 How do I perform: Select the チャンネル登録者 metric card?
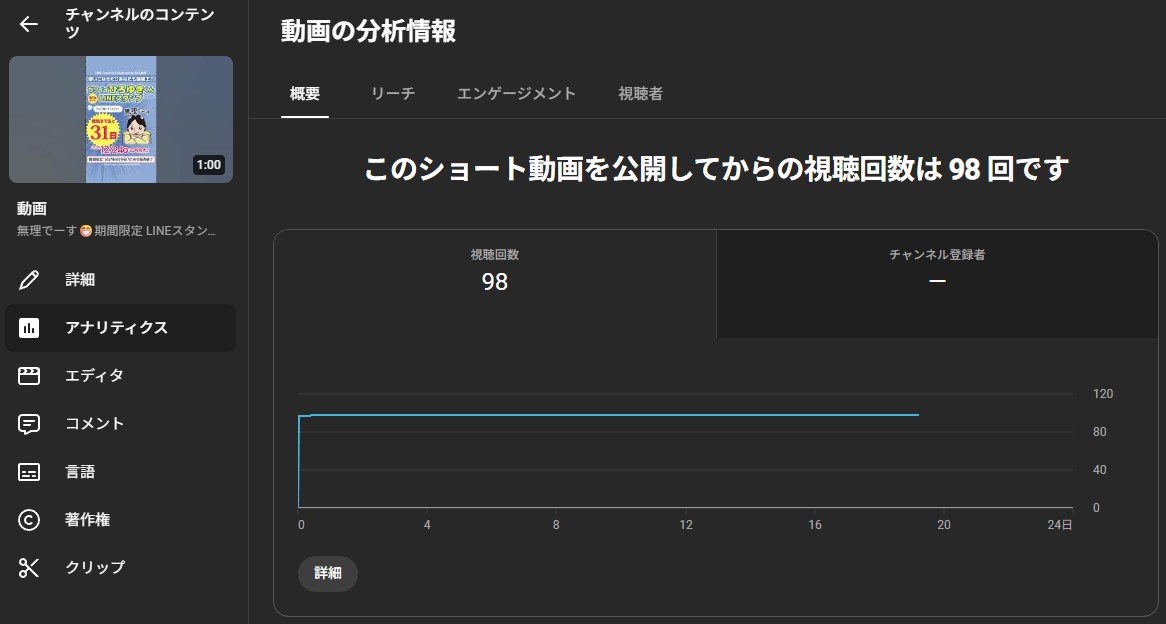[x=937, y=272]
